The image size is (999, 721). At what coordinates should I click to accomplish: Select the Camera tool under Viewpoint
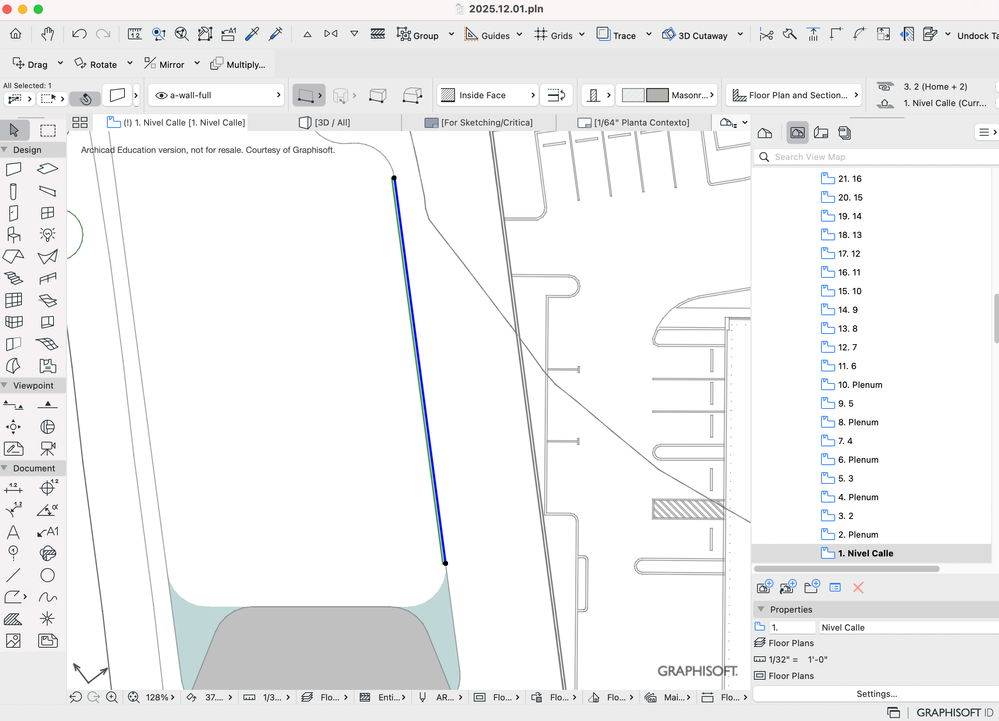46,447
